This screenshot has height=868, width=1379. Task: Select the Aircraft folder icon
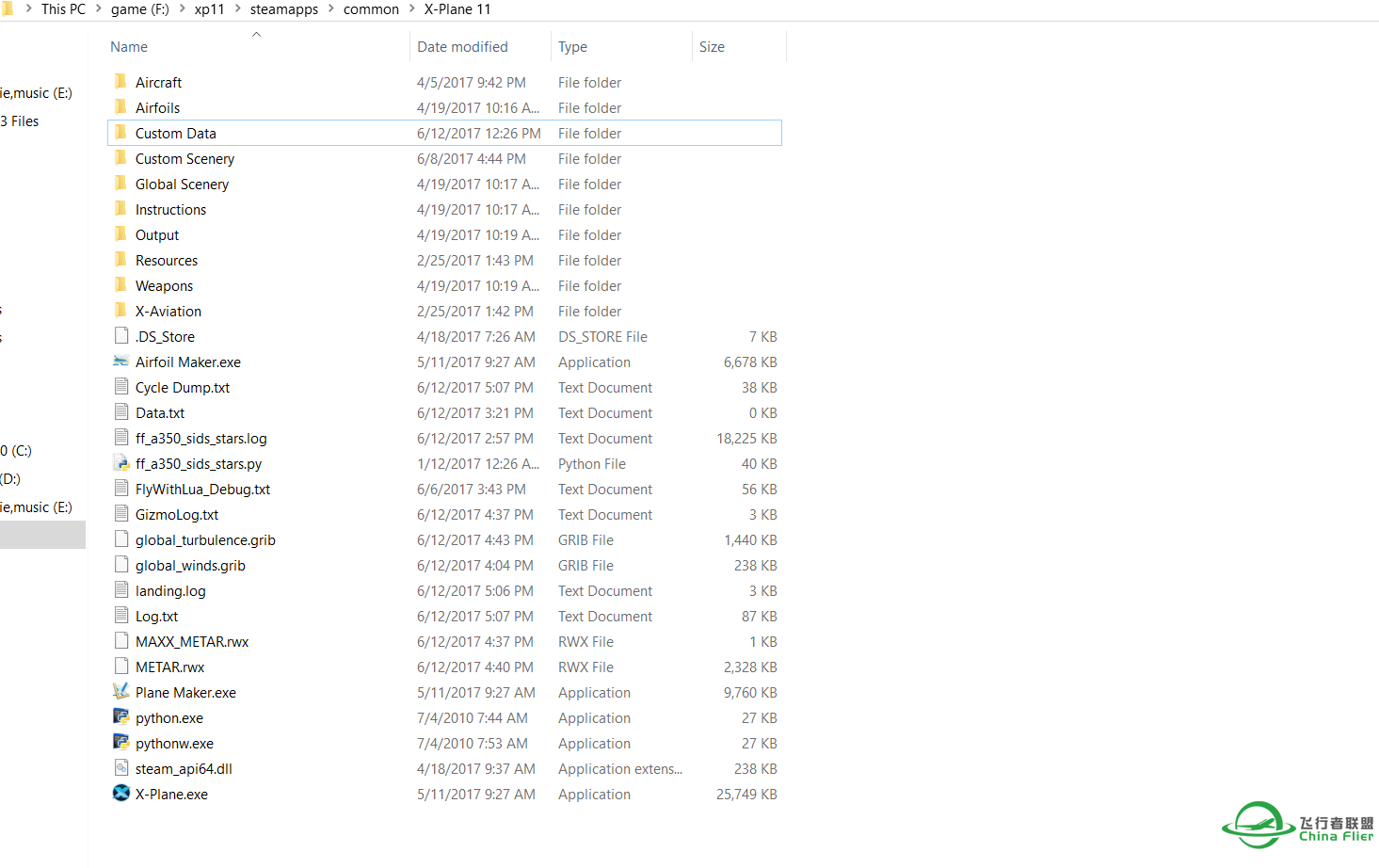point(120,82)
